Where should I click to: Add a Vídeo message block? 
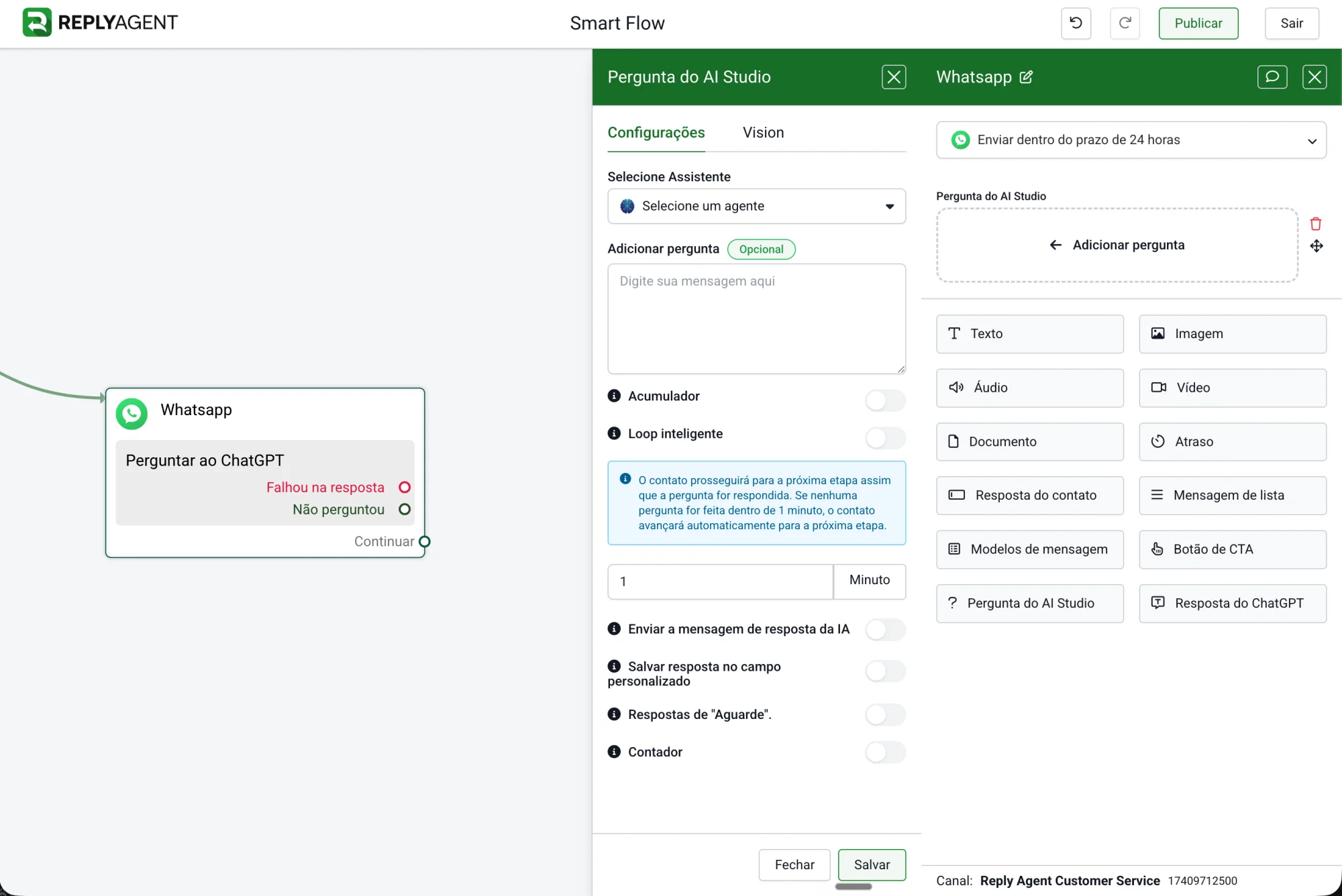[x=1233, y=388]
